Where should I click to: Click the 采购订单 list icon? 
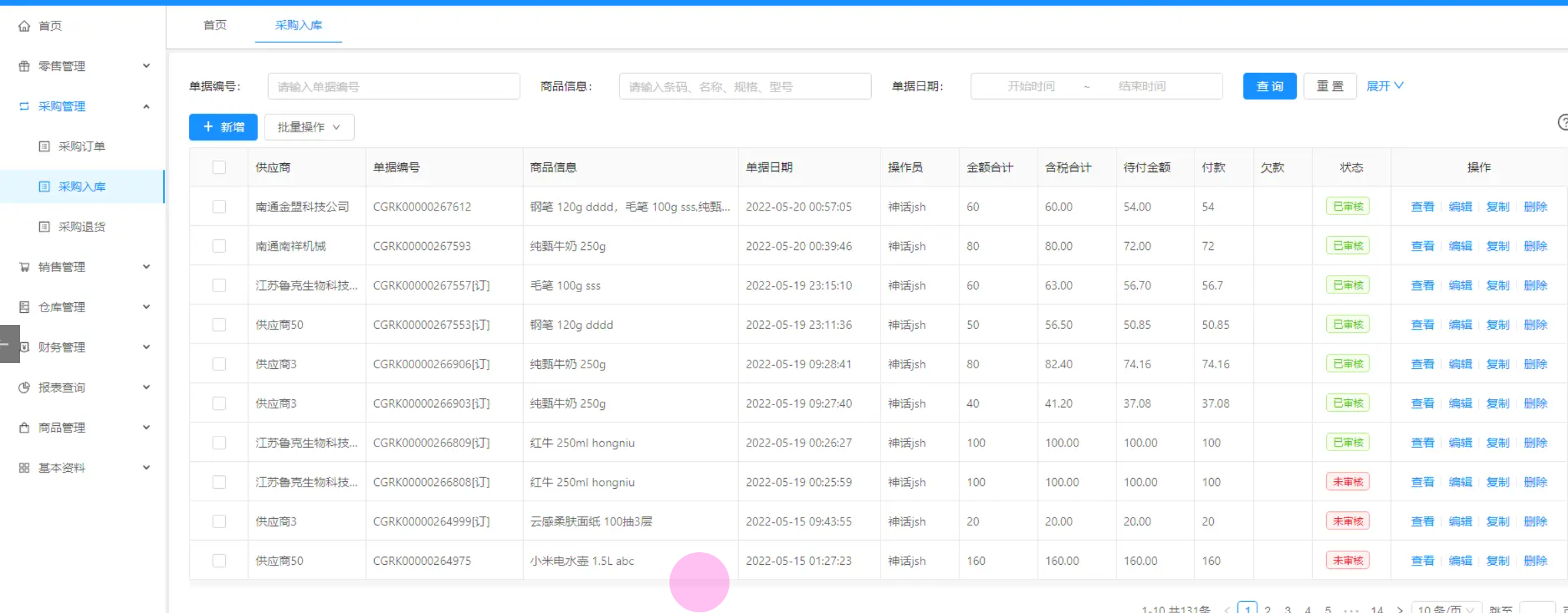click(x=44, y=146)
